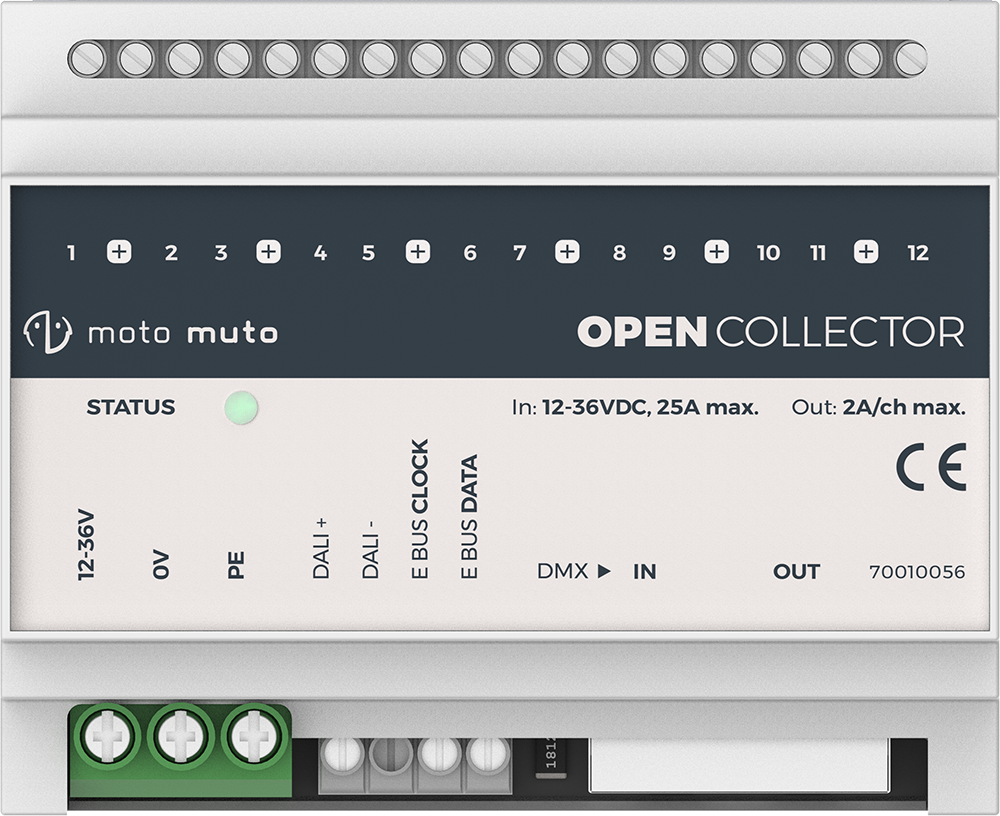Click the bold 'IN' label beside DMX
The width and height of the screenshot is (1000, 816).
pos(645,572)
